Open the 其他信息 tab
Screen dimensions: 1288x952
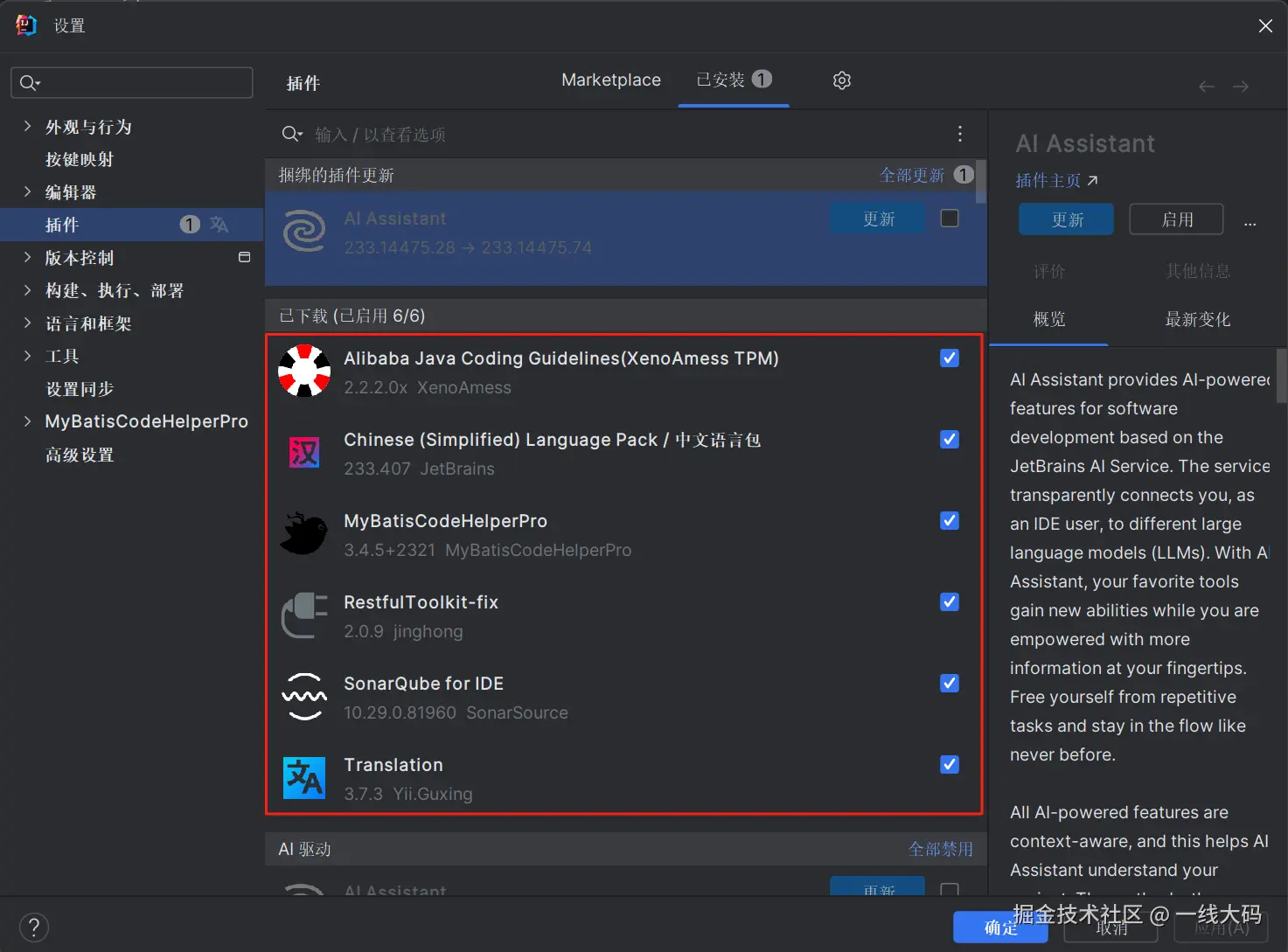pyautogui.click(x=1198, y=271)
